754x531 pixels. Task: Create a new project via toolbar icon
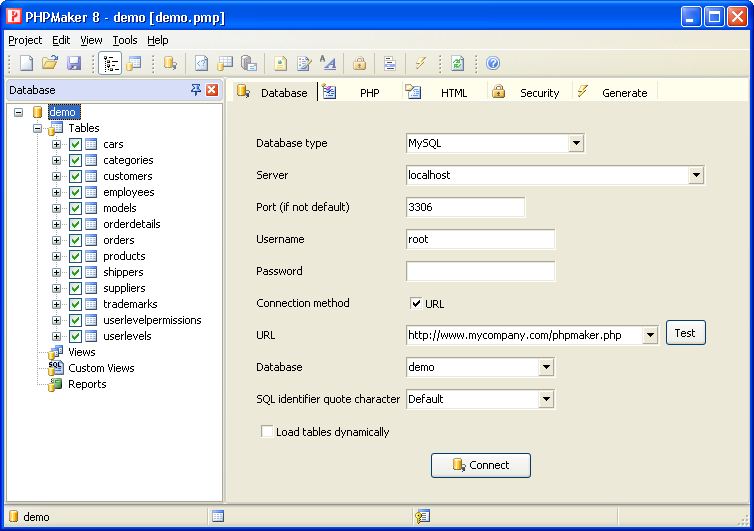point(26,63)
